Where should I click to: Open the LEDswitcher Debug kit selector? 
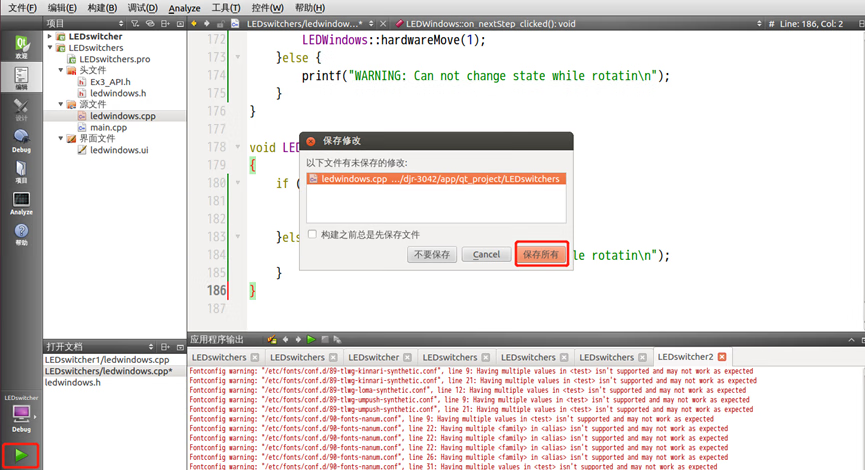[x=21, y=417]
